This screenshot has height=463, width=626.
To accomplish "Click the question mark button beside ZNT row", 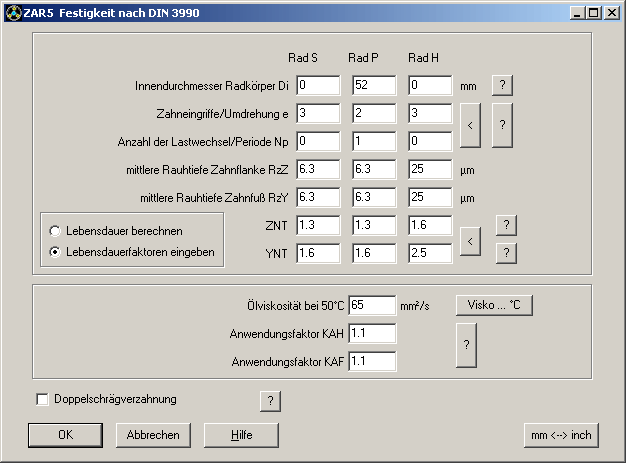I will [507, 225].
